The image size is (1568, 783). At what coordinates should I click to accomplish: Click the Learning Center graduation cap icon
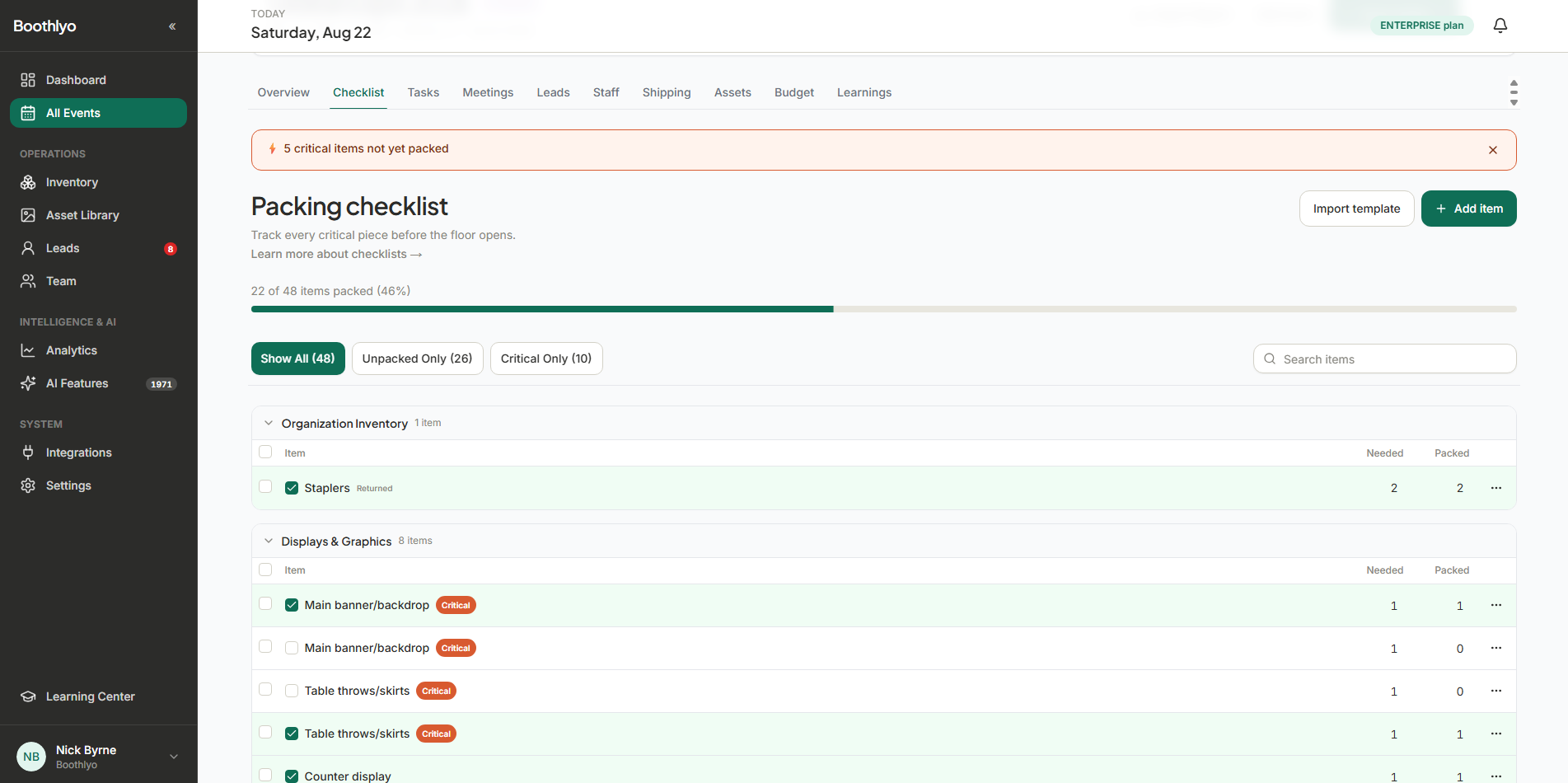click(x=28, y=696)
